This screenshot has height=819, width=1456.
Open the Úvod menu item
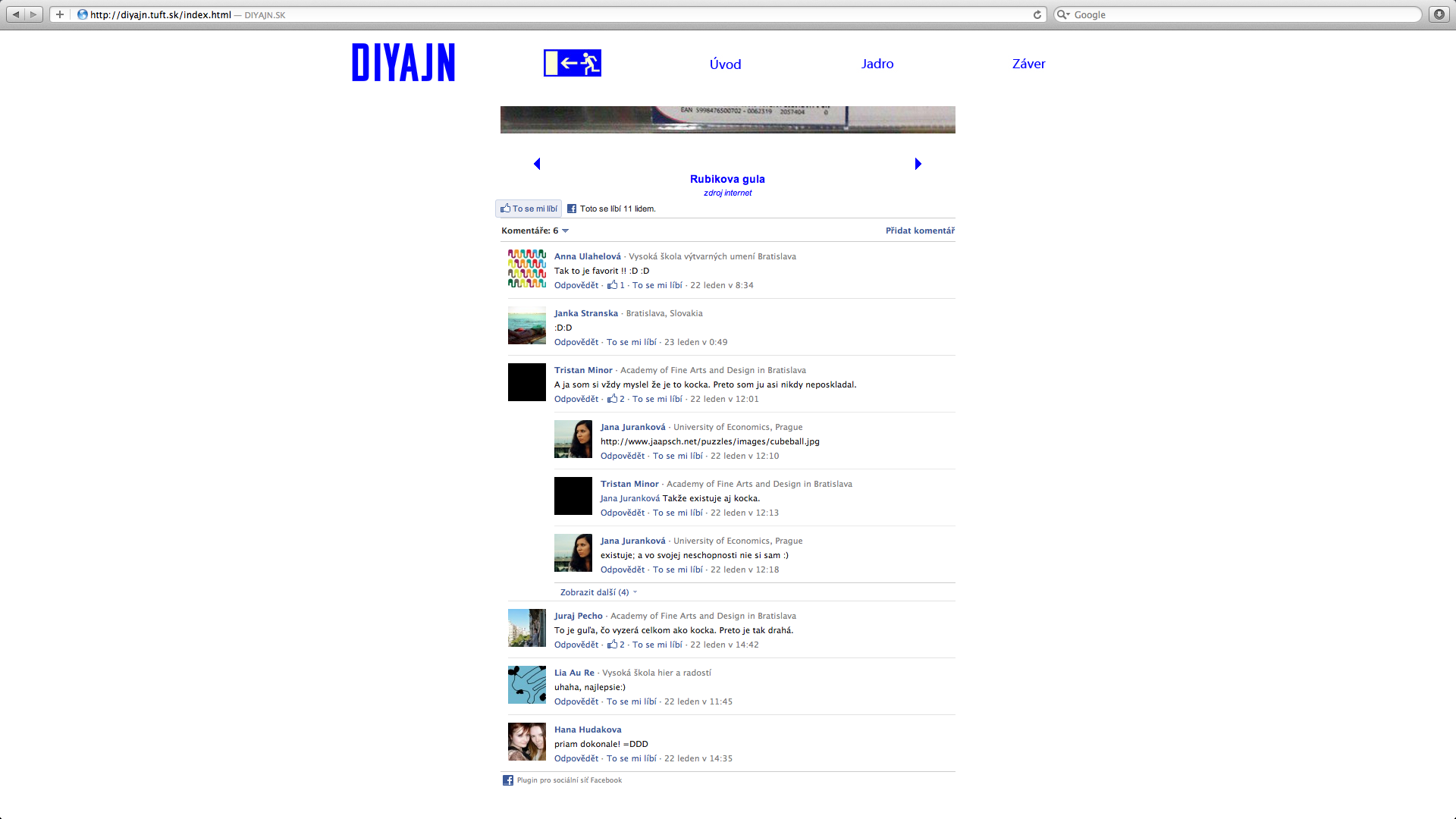point(725,64)
